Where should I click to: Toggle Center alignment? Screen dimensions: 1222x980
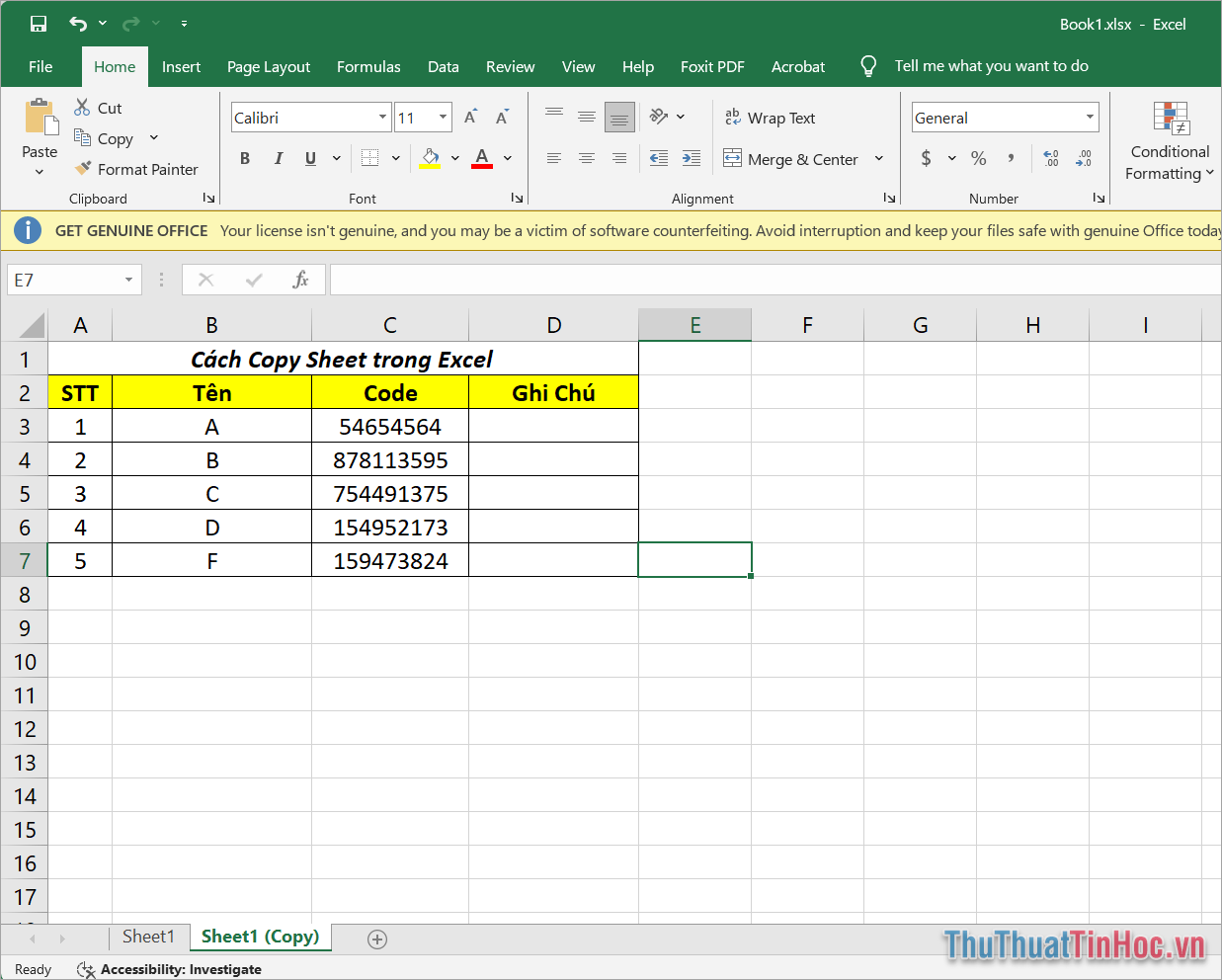(587, 158)
